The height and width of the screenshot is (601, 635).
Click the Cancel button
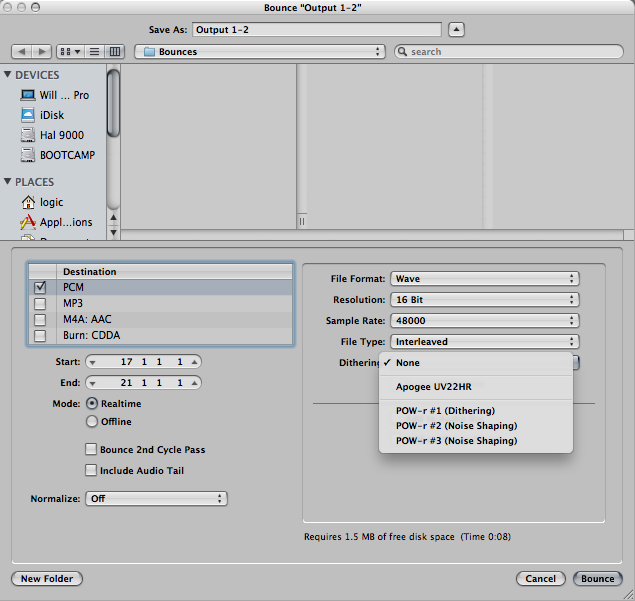point(541,578)
